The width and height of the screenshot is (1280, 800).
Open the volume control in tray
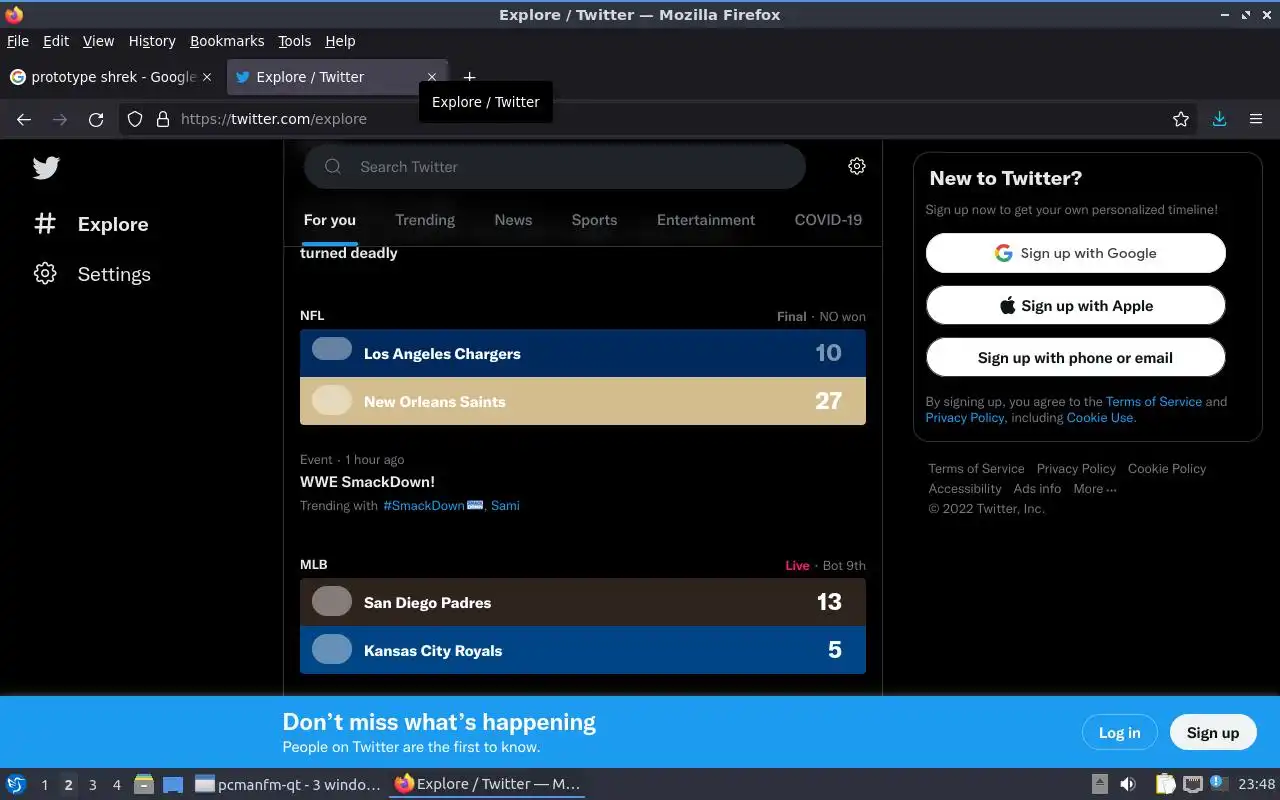pos(1127,784)
